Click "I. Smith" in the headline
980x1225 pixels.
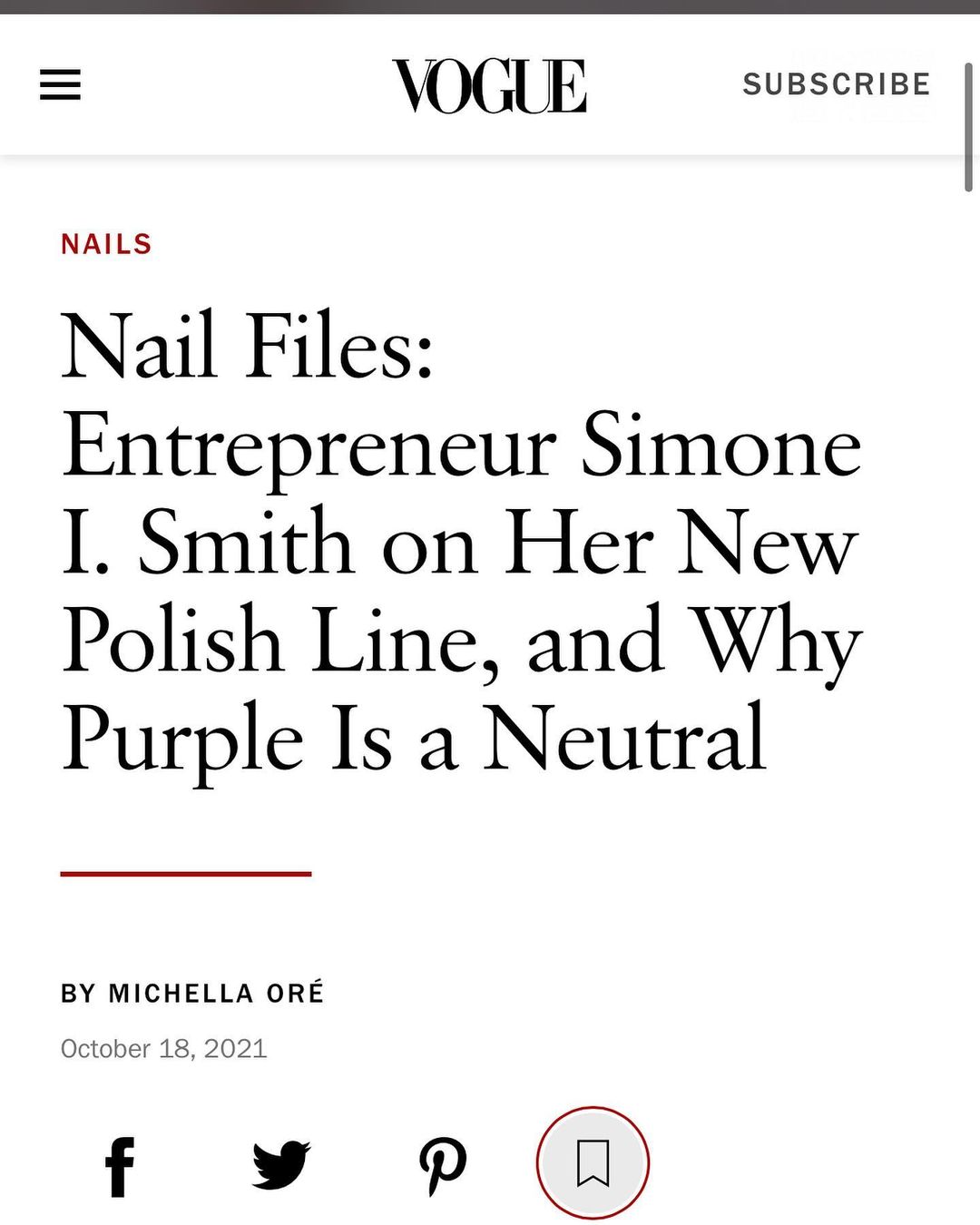point(207,543)
